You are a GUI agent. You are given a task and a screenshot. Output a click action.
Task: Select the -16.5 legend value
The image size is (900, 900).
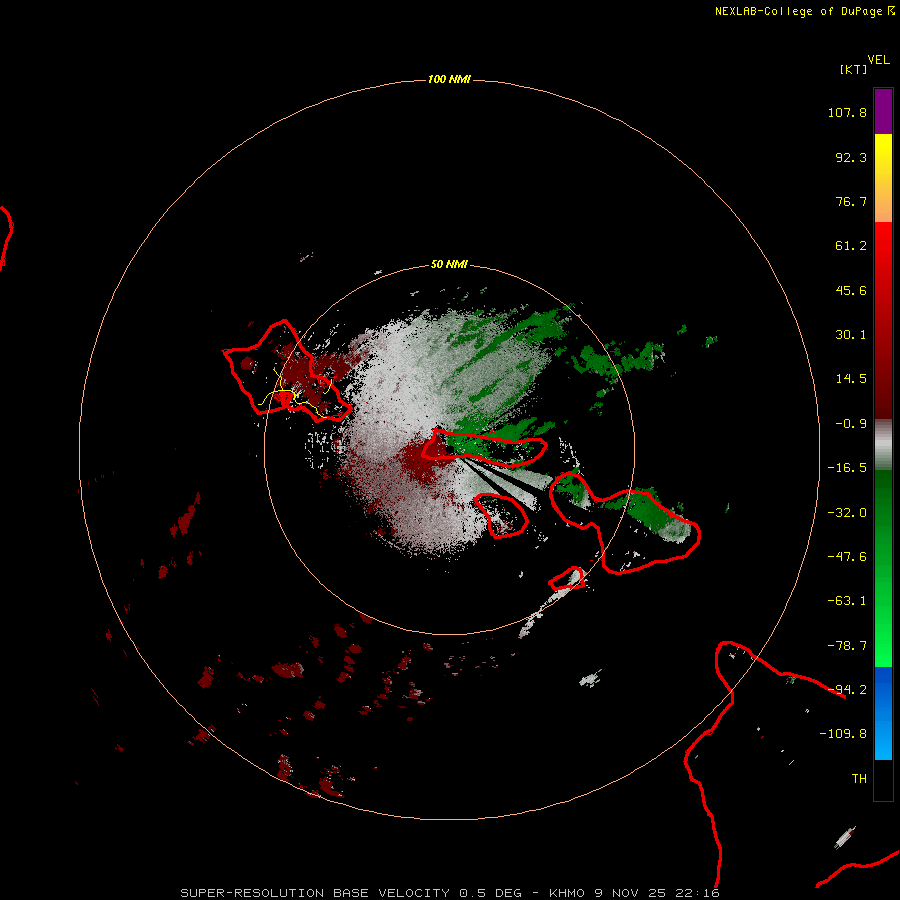click(x=847, y=468)
